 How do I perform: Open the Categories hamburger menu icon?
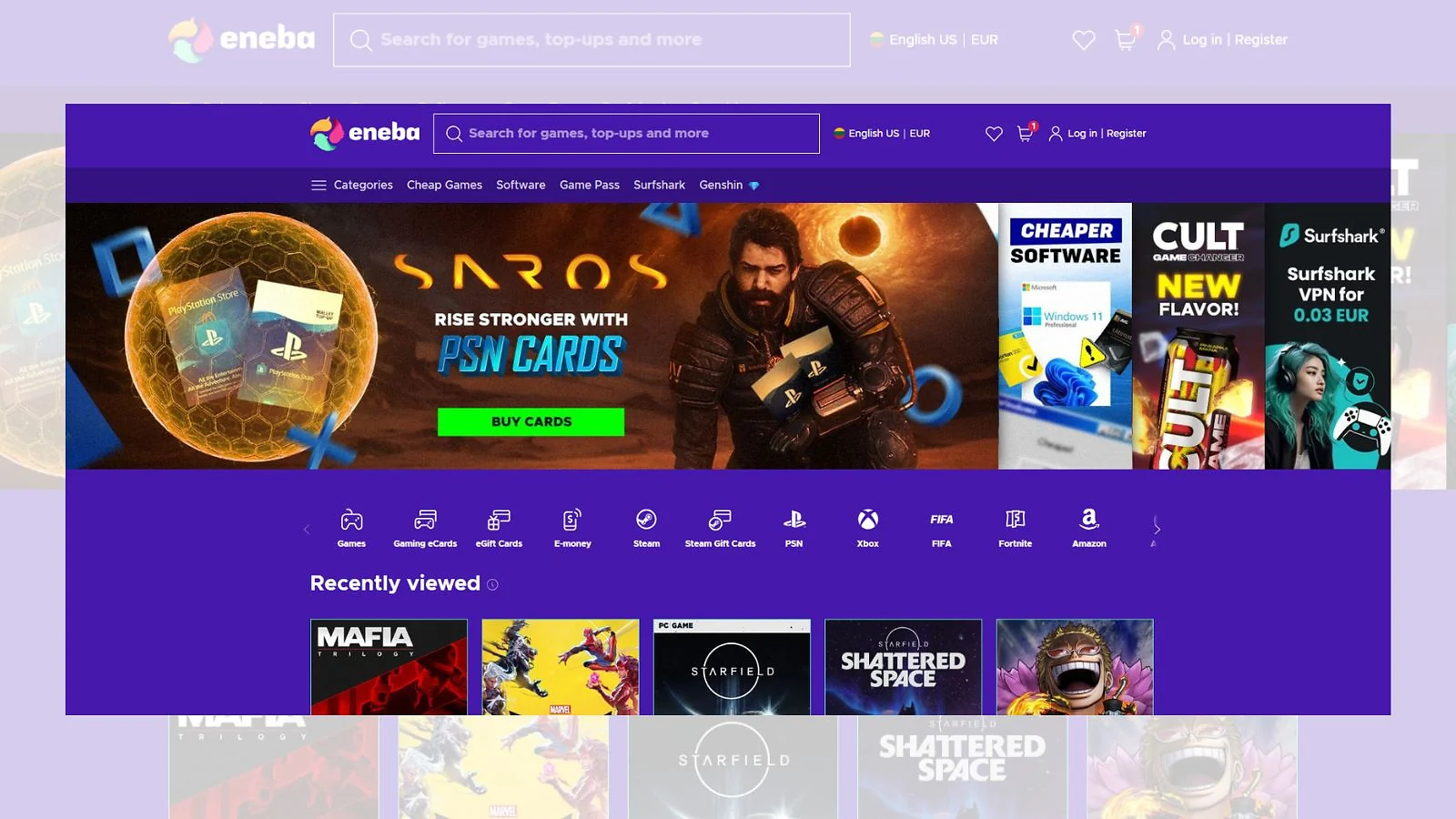318,185
